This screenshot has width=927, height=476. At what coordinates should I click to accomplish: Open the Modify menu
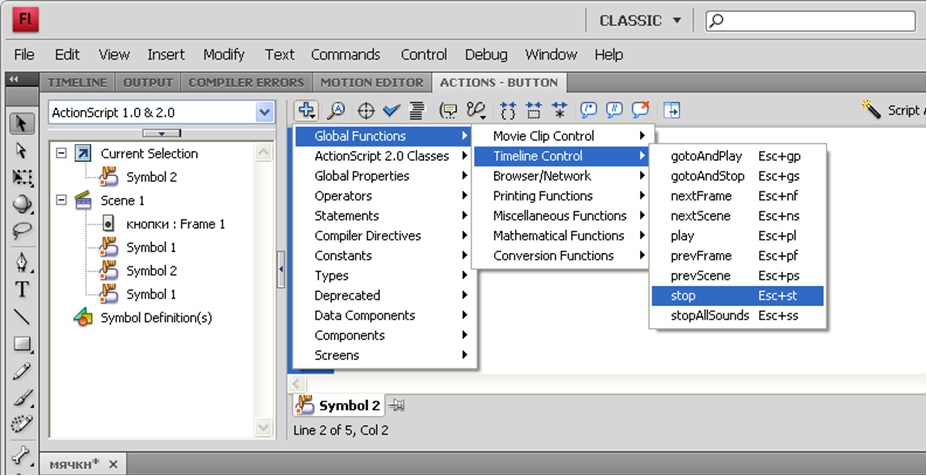(x=223, y=54)
